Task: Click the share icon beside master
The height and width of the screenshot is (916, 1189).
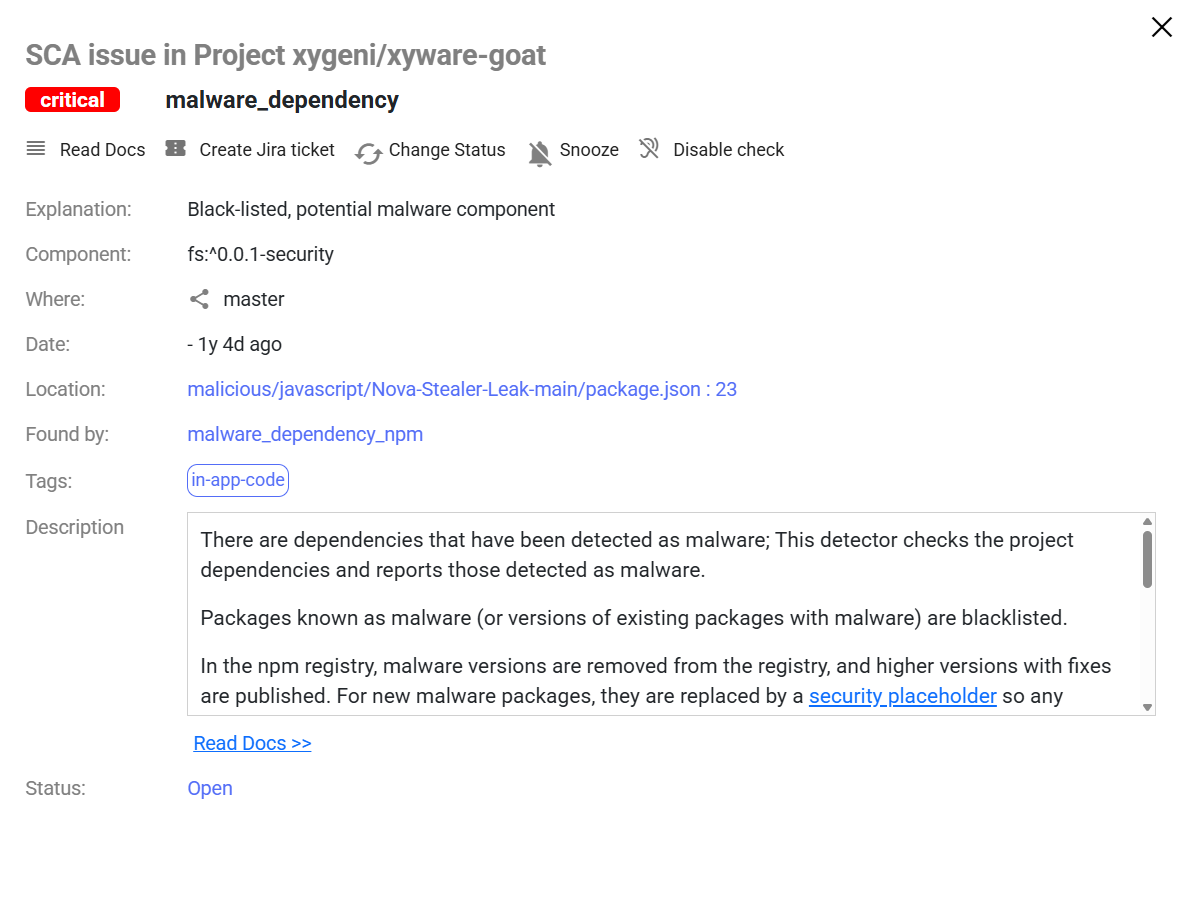Action: point(200,299)
